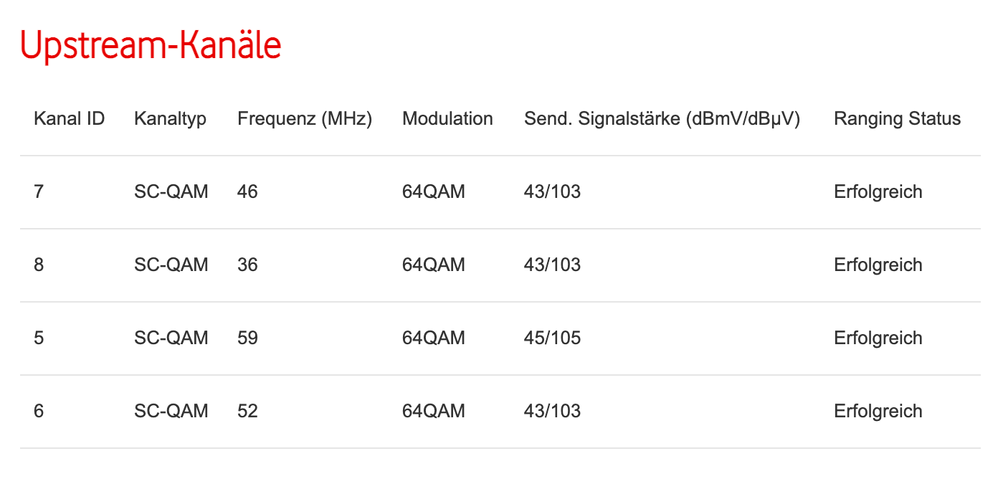Select the channel ID 7 cell
Screen dimensions: 998x479
(39, 192)
